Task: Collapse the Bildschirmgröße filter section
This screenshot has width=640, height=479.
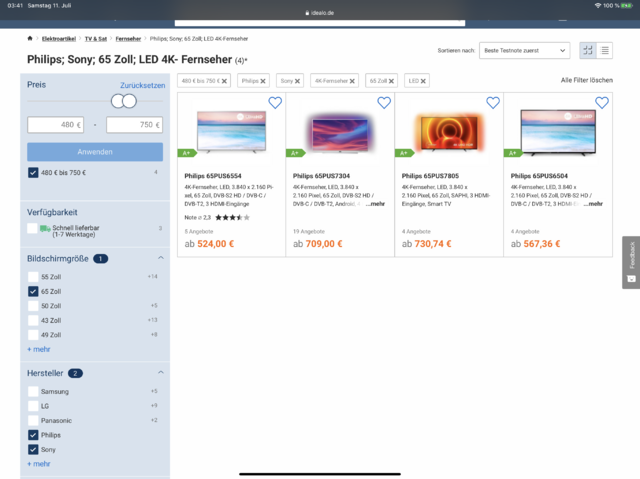Action: pyautogui.click(x=161, y=258)
